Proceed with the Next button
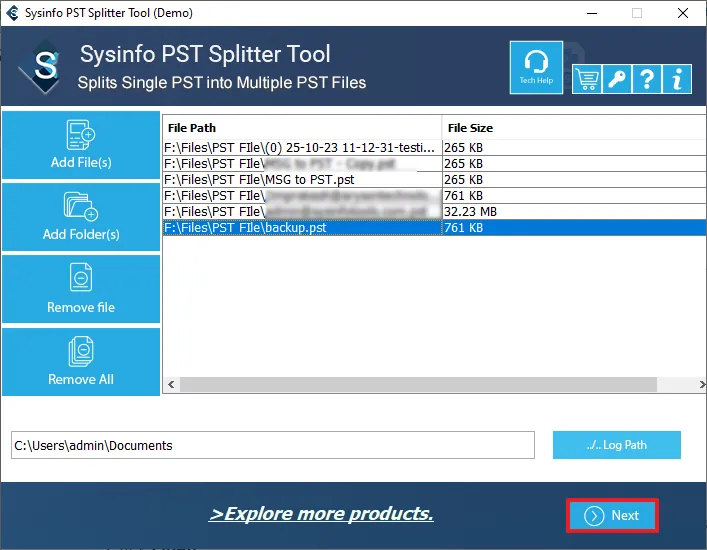The width and height of the screenshot is (707, 550). pos(612,515)
